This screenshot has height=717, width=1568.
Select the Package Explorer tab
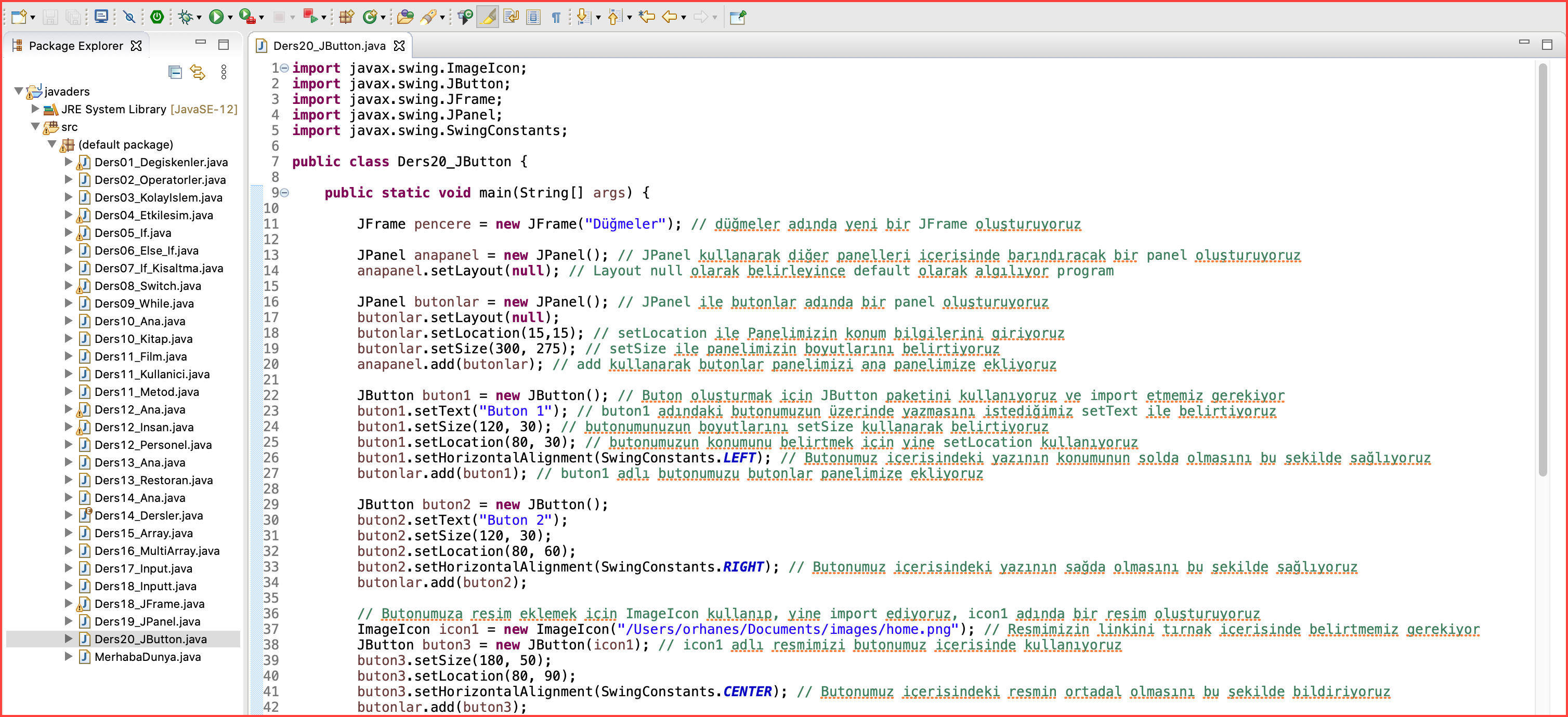pos(75,46)
